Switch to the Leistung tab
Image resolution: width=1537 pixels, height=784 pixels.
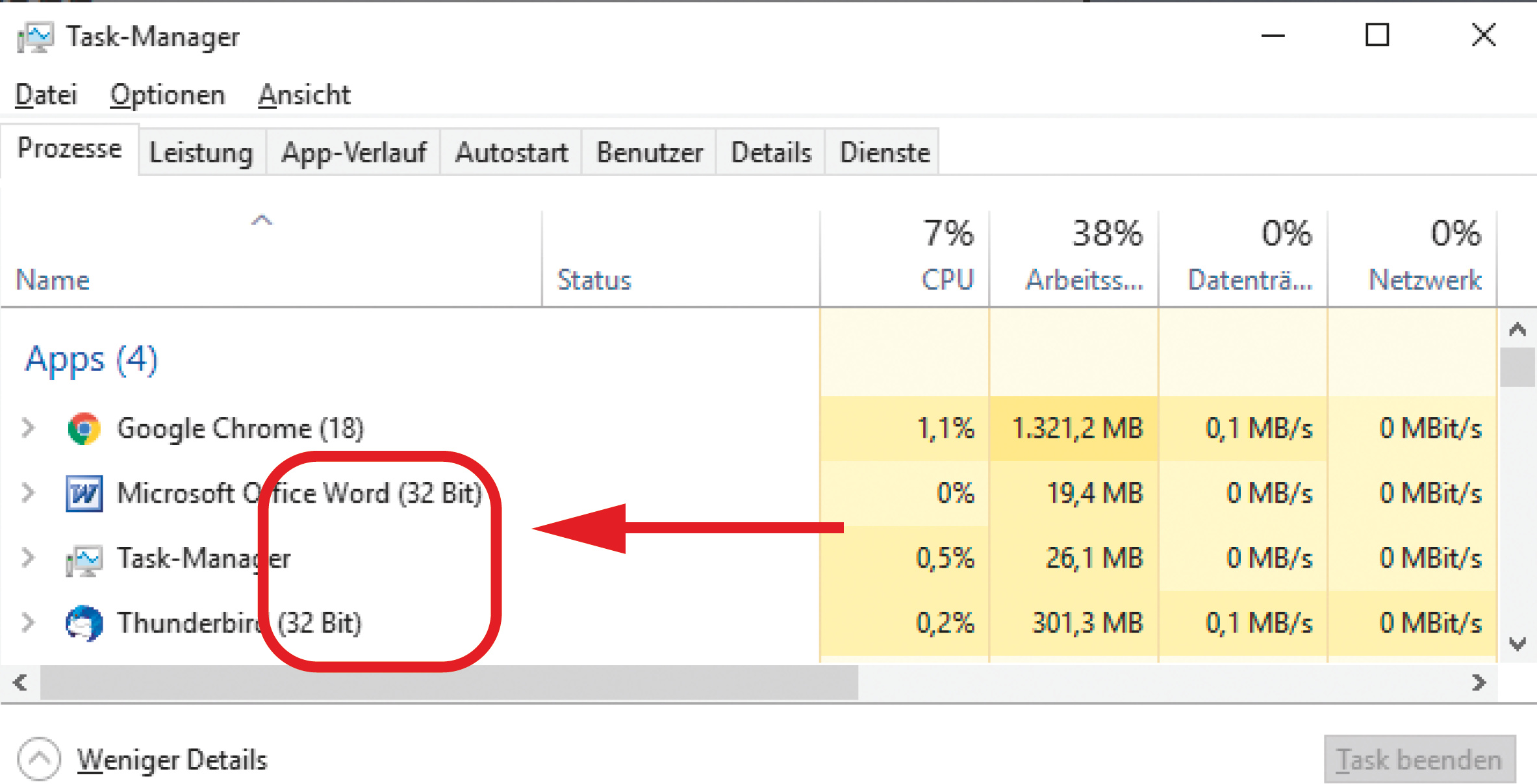201,153
